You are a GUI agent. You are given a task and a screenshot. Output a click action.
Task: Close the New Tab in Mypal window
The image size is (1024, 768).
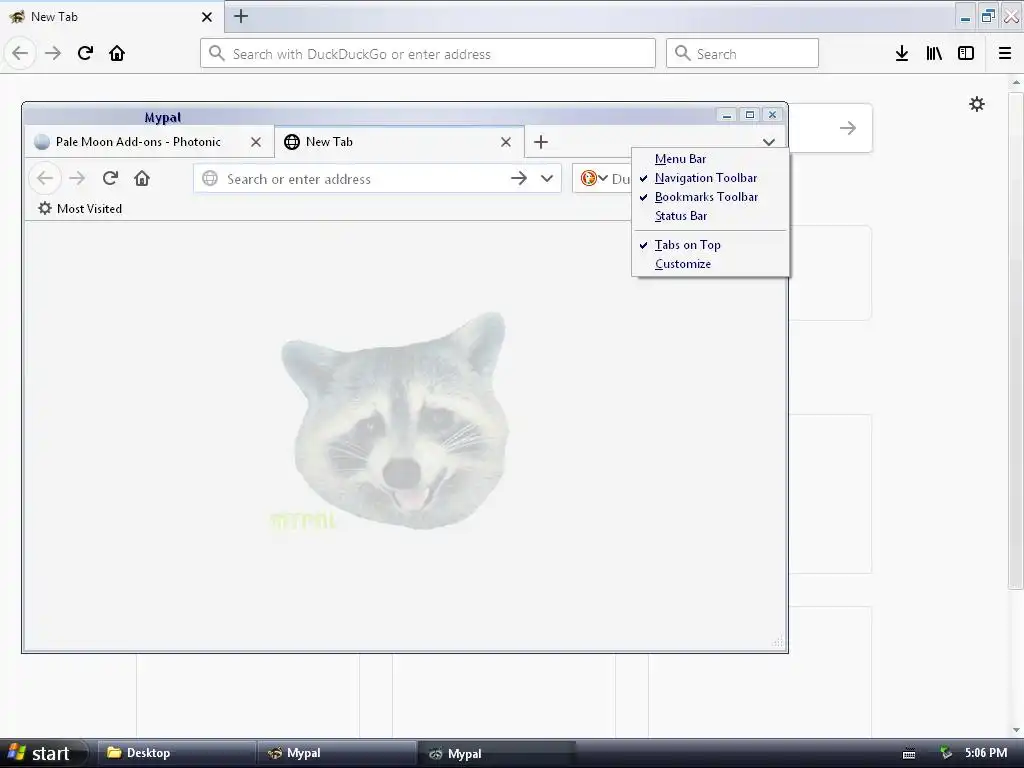tap(505, 142)
